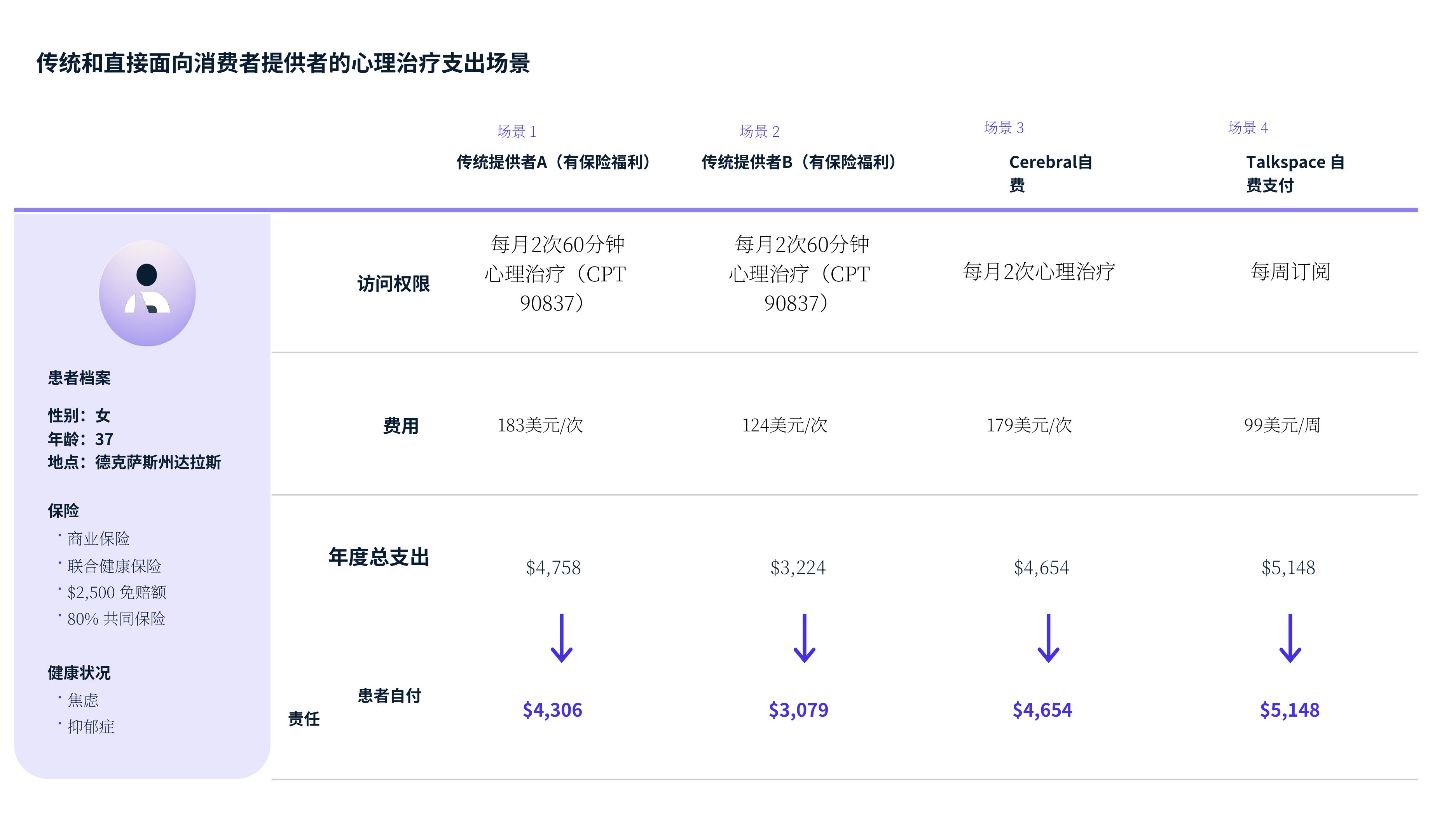
Task: Select the 124美元/次 cost value
Action: point(784,425)
